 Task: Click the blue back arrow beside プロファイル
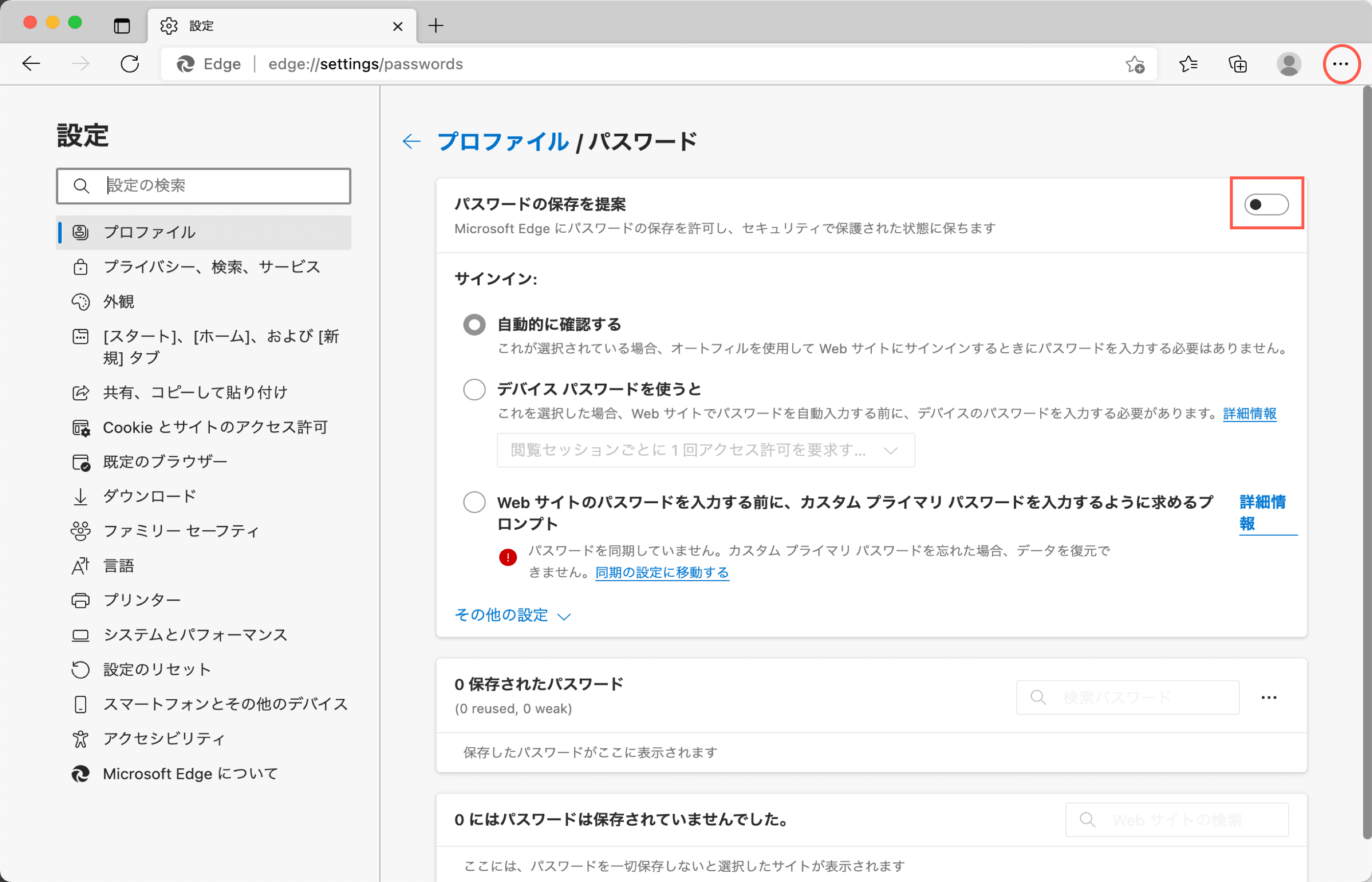[x=412, y=142]
